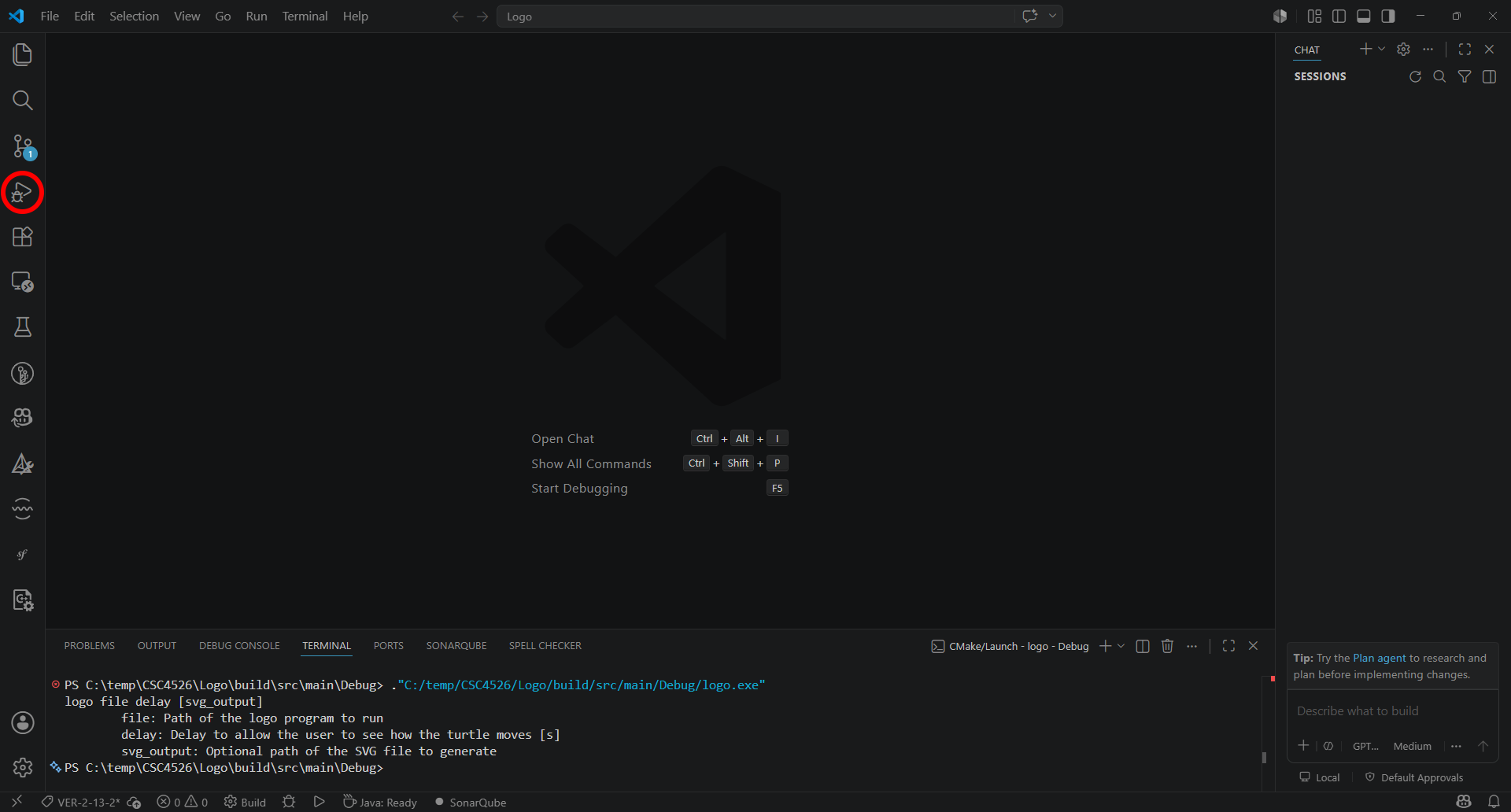Viewport: 1511px width, 812px height.
Task: Open the Testing flask view
Action: tap(22, 327)
